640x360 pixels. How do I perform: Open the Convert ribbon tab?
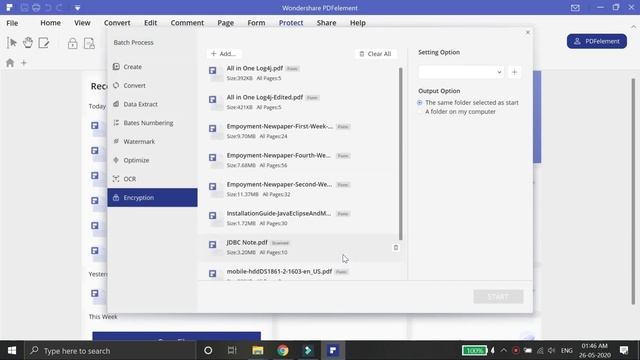117,23
